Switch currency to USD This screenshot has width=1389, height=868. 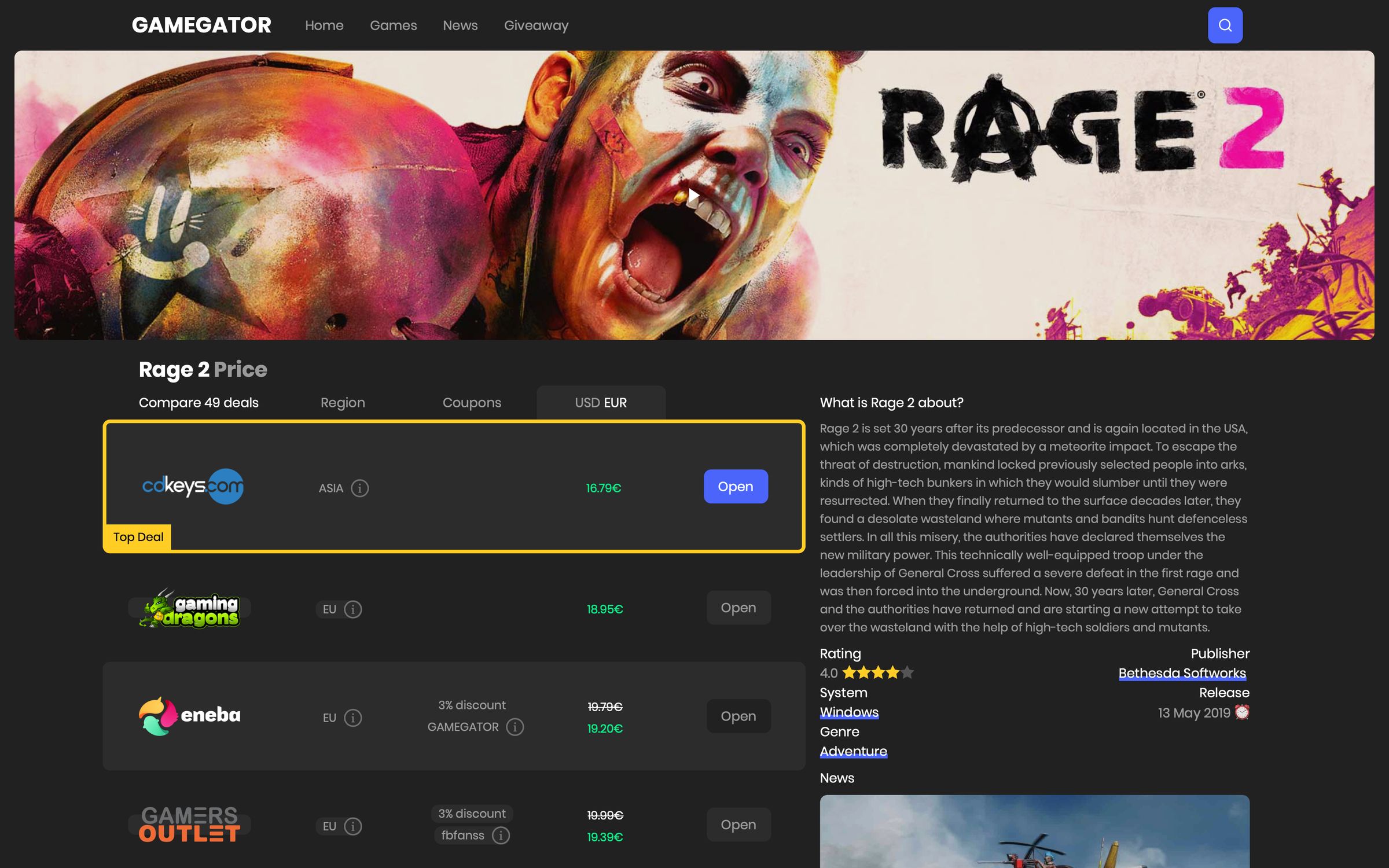click(587, 403)
